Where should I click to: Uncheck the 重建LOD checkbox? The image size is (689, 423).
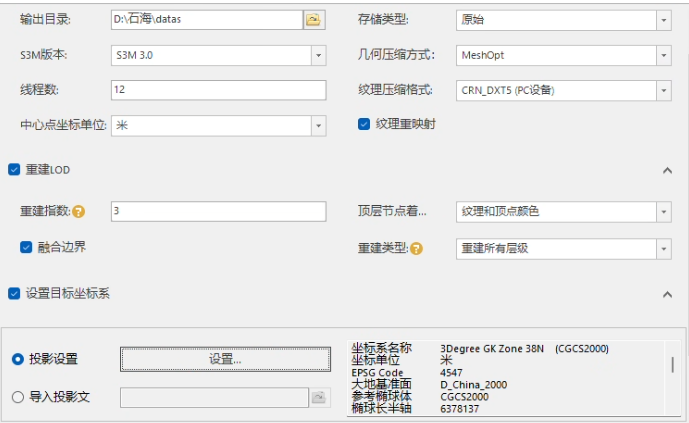click(x=14, y=170)
